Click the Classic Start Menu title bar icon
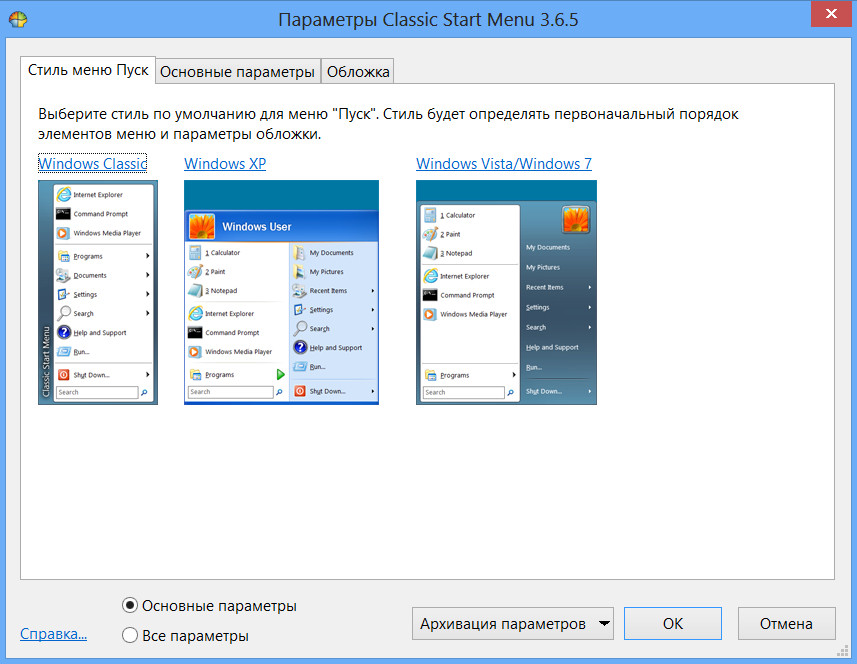The height and width of the screenshot is (664, 857). 17,20
